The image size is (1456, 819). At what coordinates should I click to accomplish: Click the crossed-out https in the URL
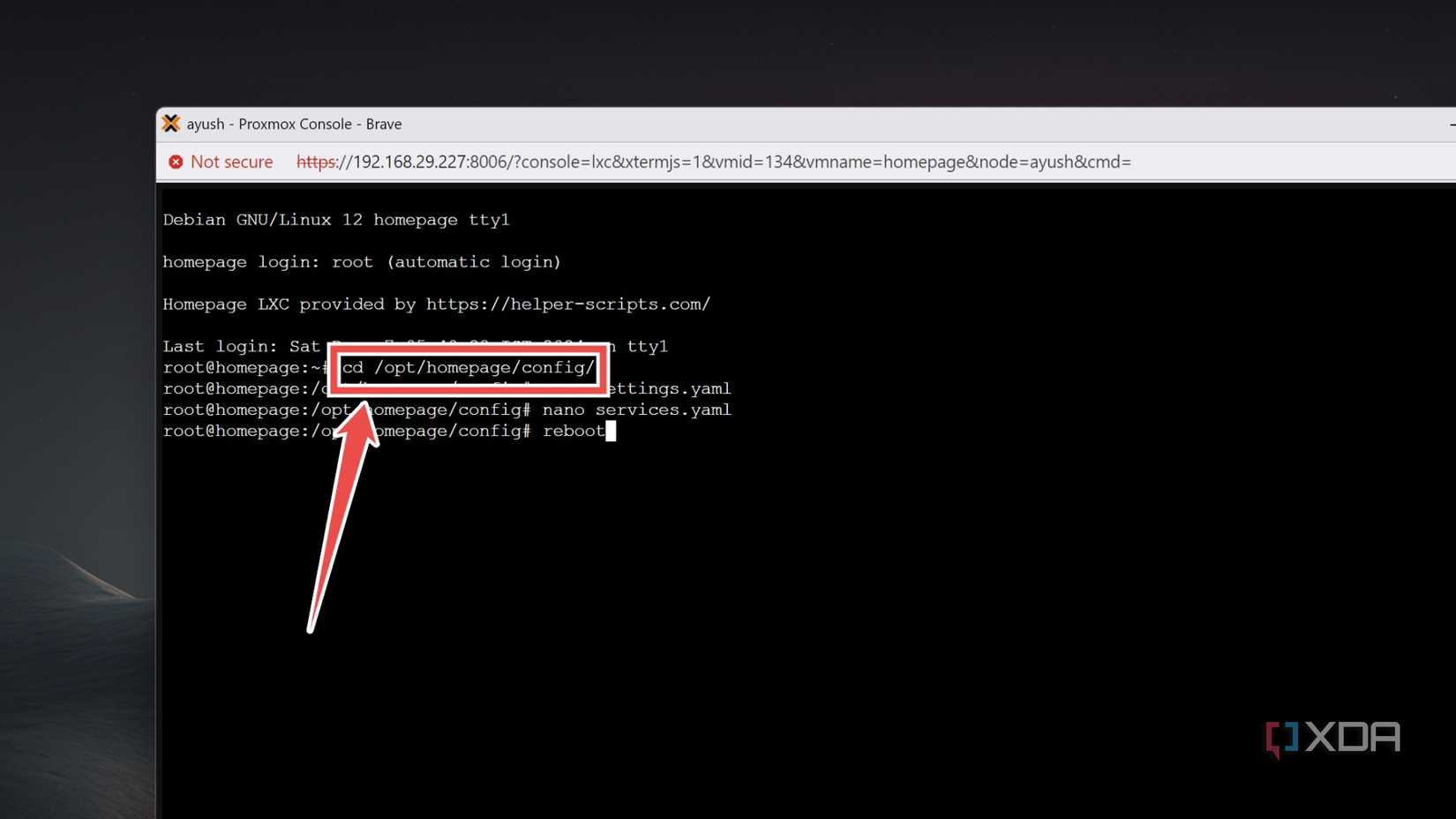click(x=316, y=162)
